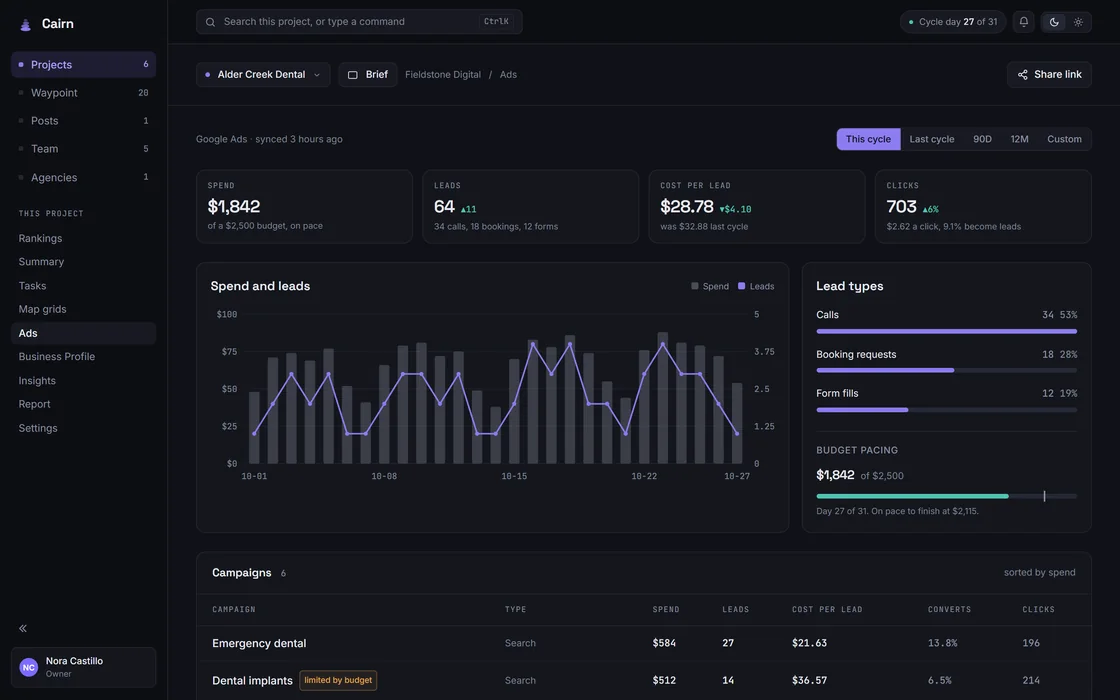Open Projects in the sidebar
The height and width of the screenshot is (700, 1120).
84,64
